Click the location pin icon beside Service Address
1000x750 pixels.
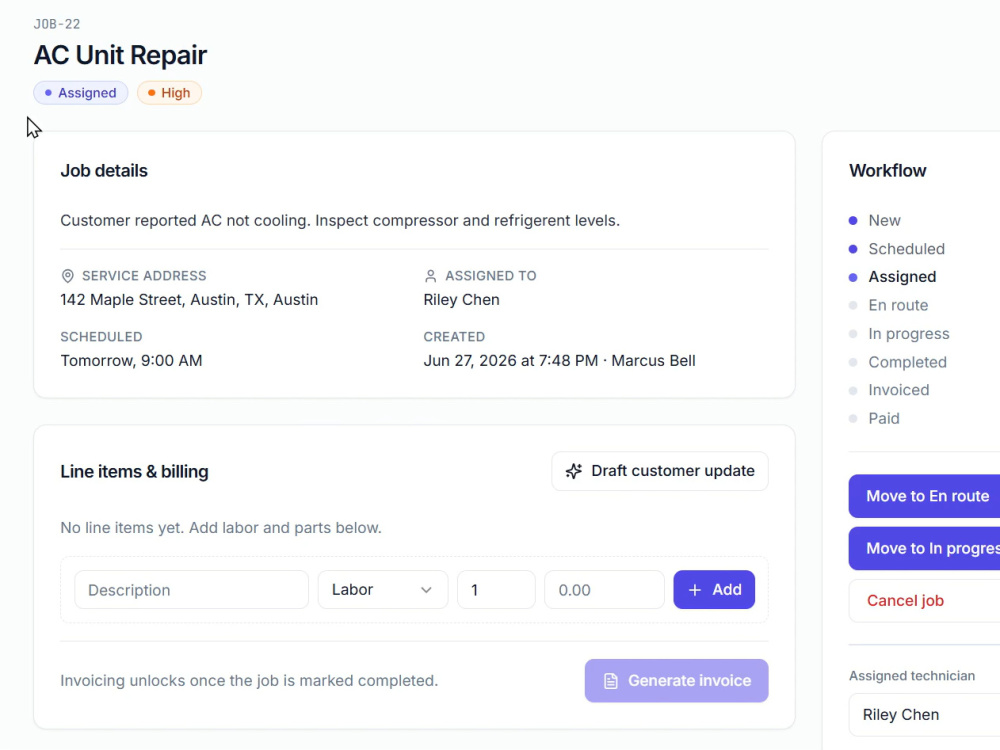(x=67, y=276)
